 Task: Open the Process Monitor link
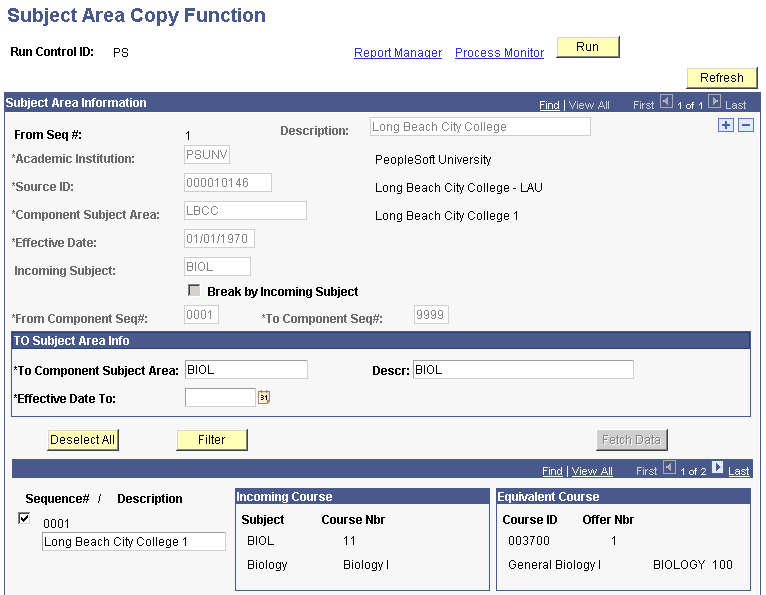(499, 53)
